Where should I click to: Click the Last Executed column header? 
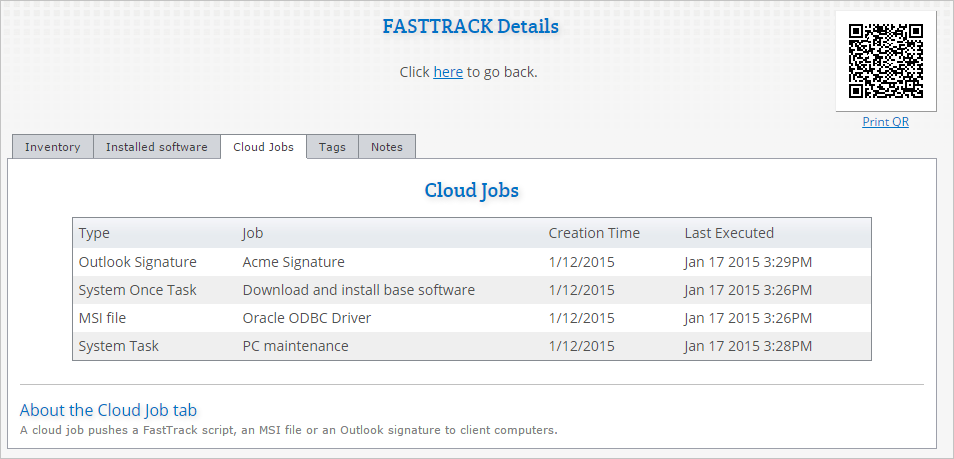pos(729,233)
